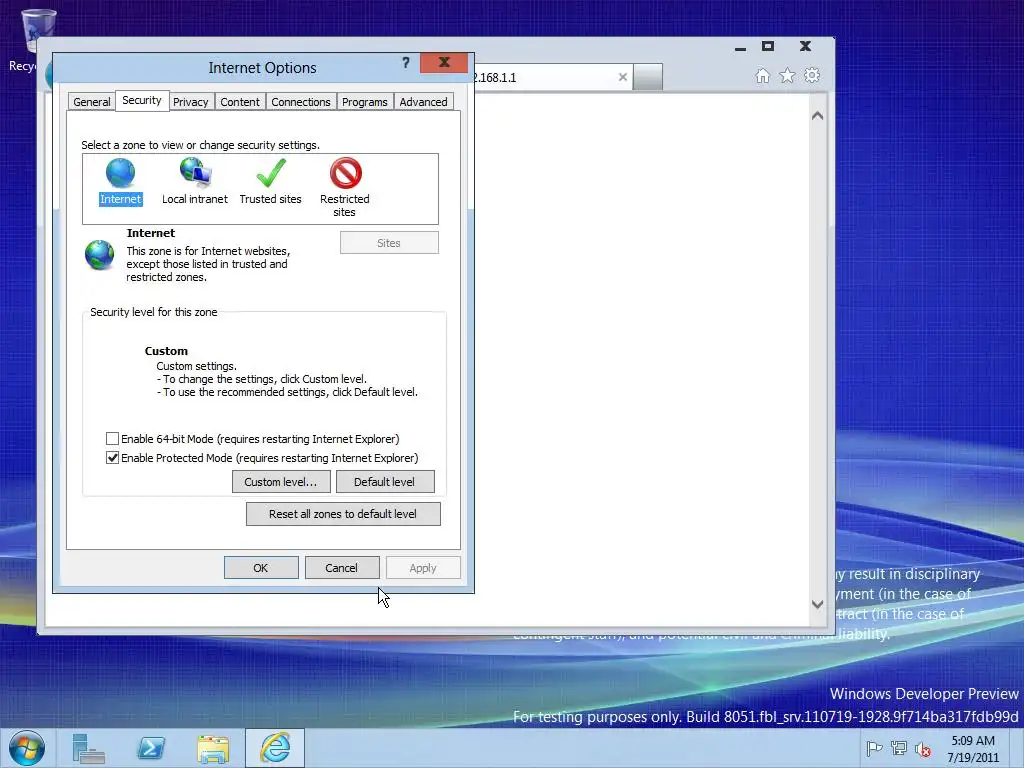Click the Security tab
The width and height of the screenshot is (1024, 768).
(142, 101)
